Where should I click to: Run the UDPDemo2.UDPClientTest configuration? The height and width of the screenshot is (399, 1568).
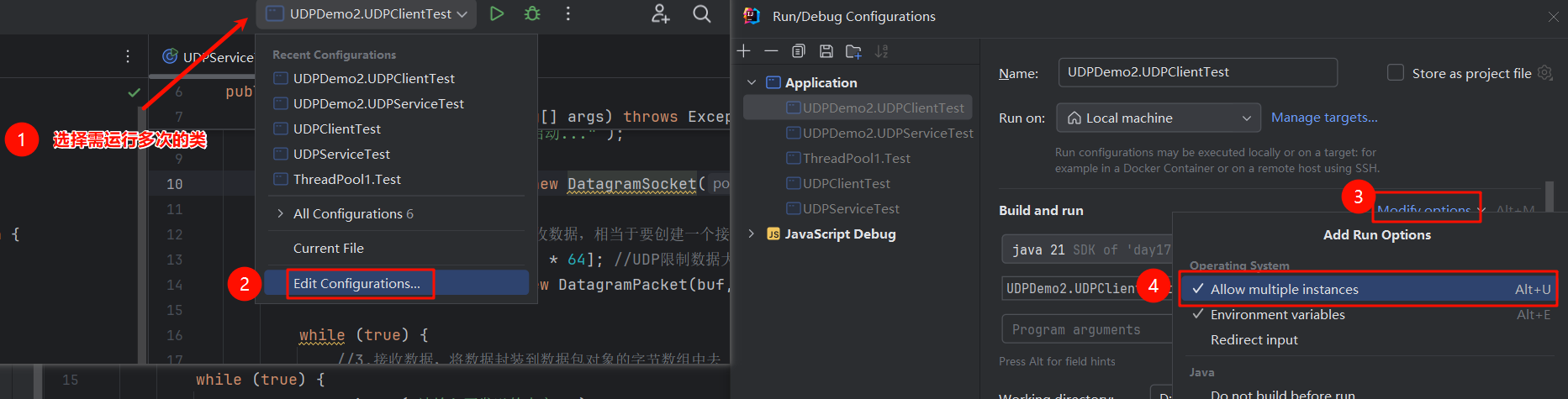(497, 13)
